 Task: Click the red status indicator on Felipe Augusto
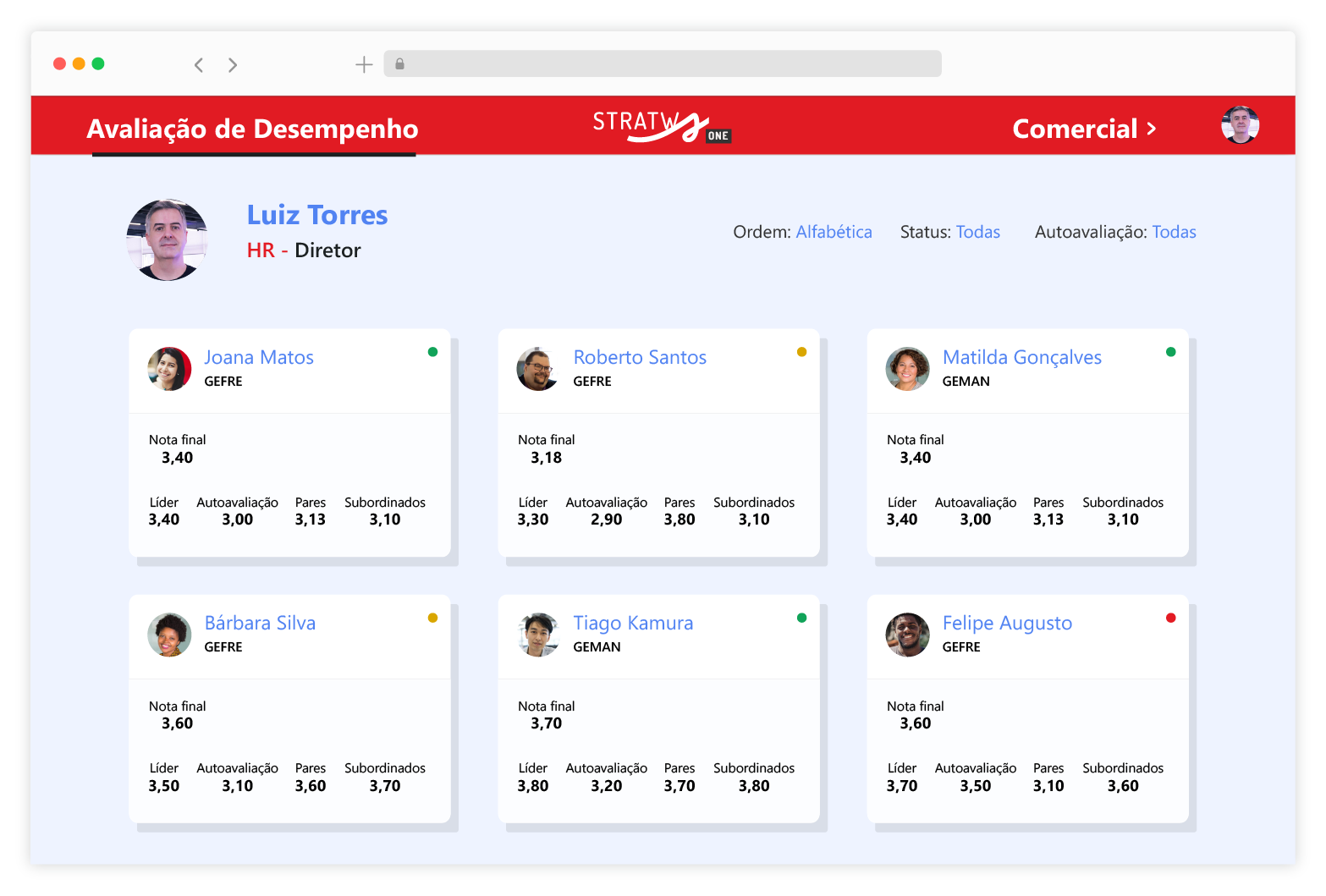click(x=1171, y=618)
